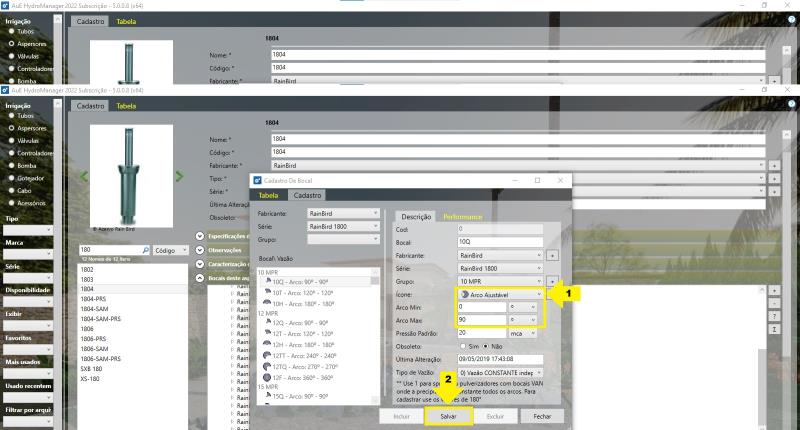This screenshot has height=430, width=800.
Task: Click the Fechar button
Action: pos(541,415)
